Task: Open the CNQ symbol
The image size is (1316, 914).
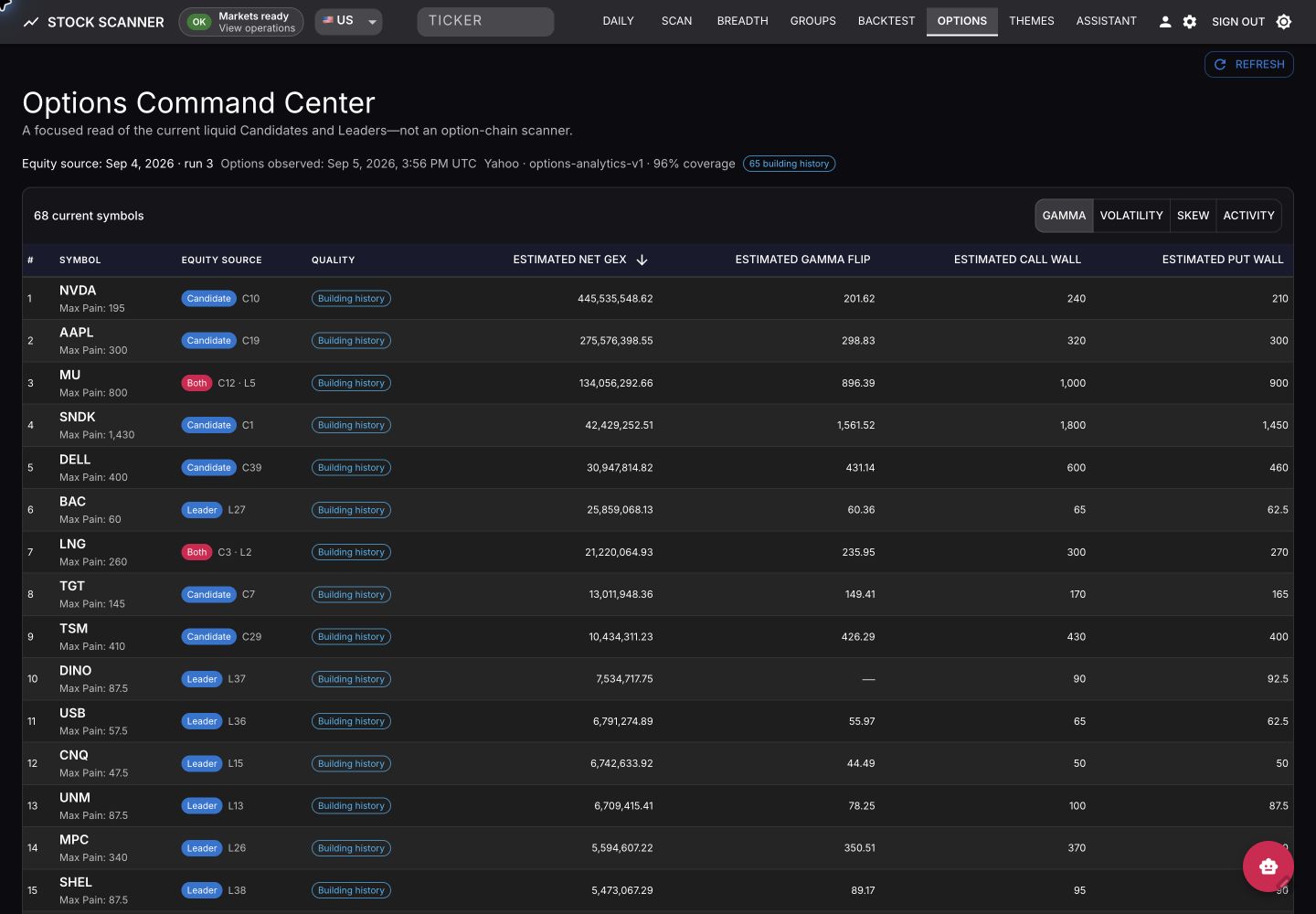Action: [74, 755]
